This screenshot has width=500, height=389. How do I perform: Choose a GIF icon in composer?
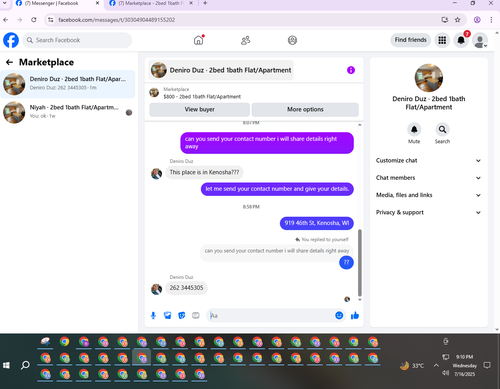196,315
